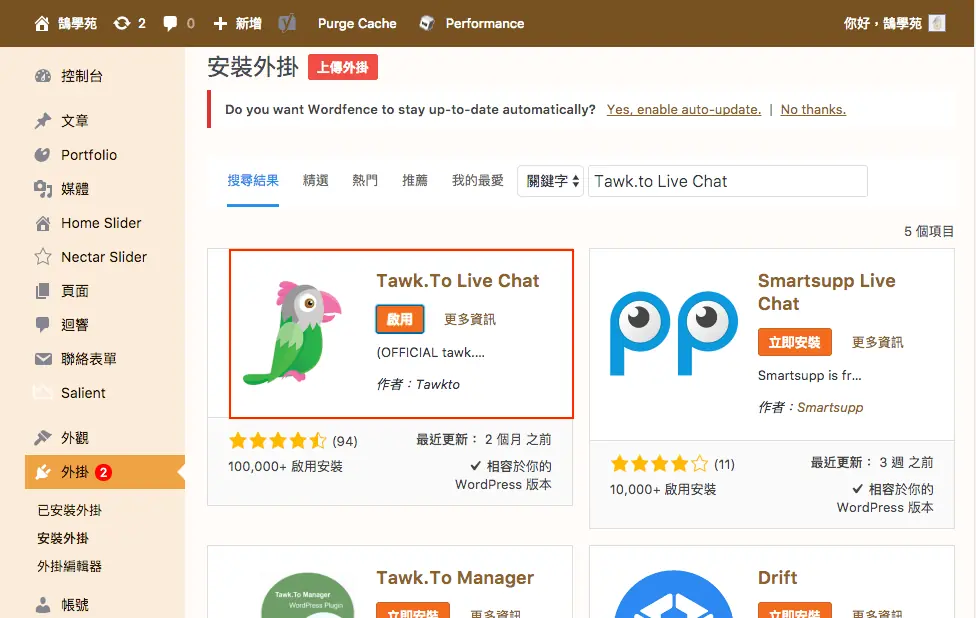
Task: Open 控制台 dashboard icon
Action: pos(42,76)
